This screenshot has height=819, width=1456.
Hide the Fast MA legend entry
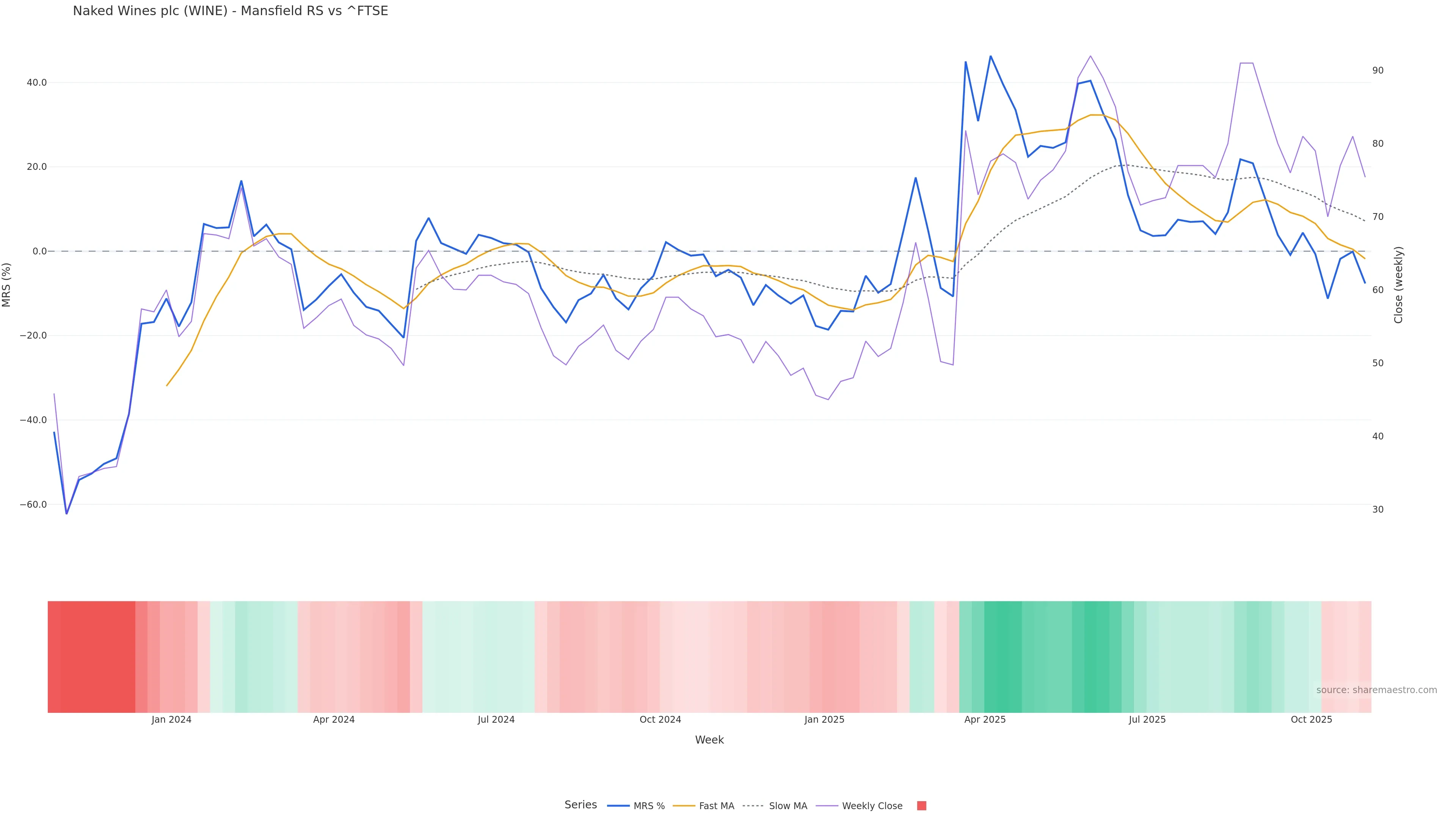point(716,806)
